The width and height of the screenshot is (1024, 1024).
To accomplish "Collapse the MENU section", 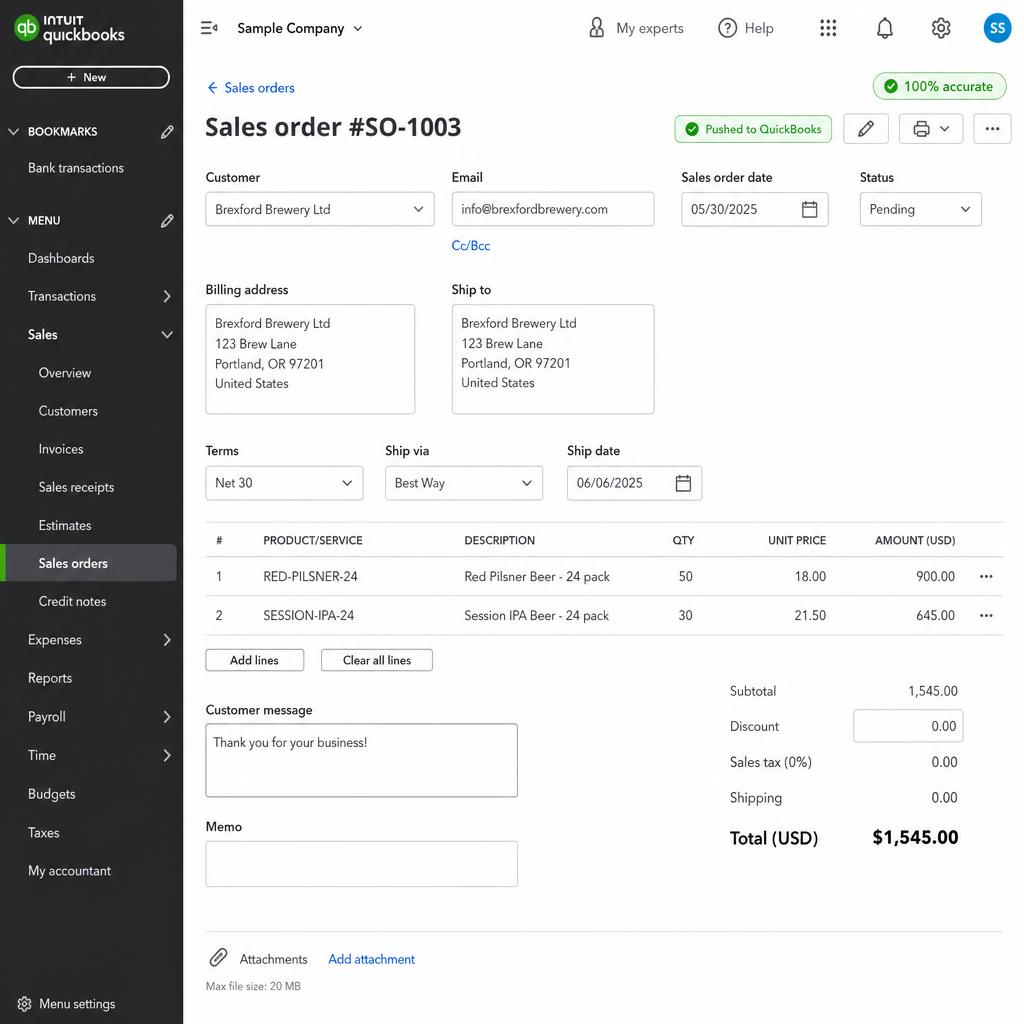I will 13,221.
